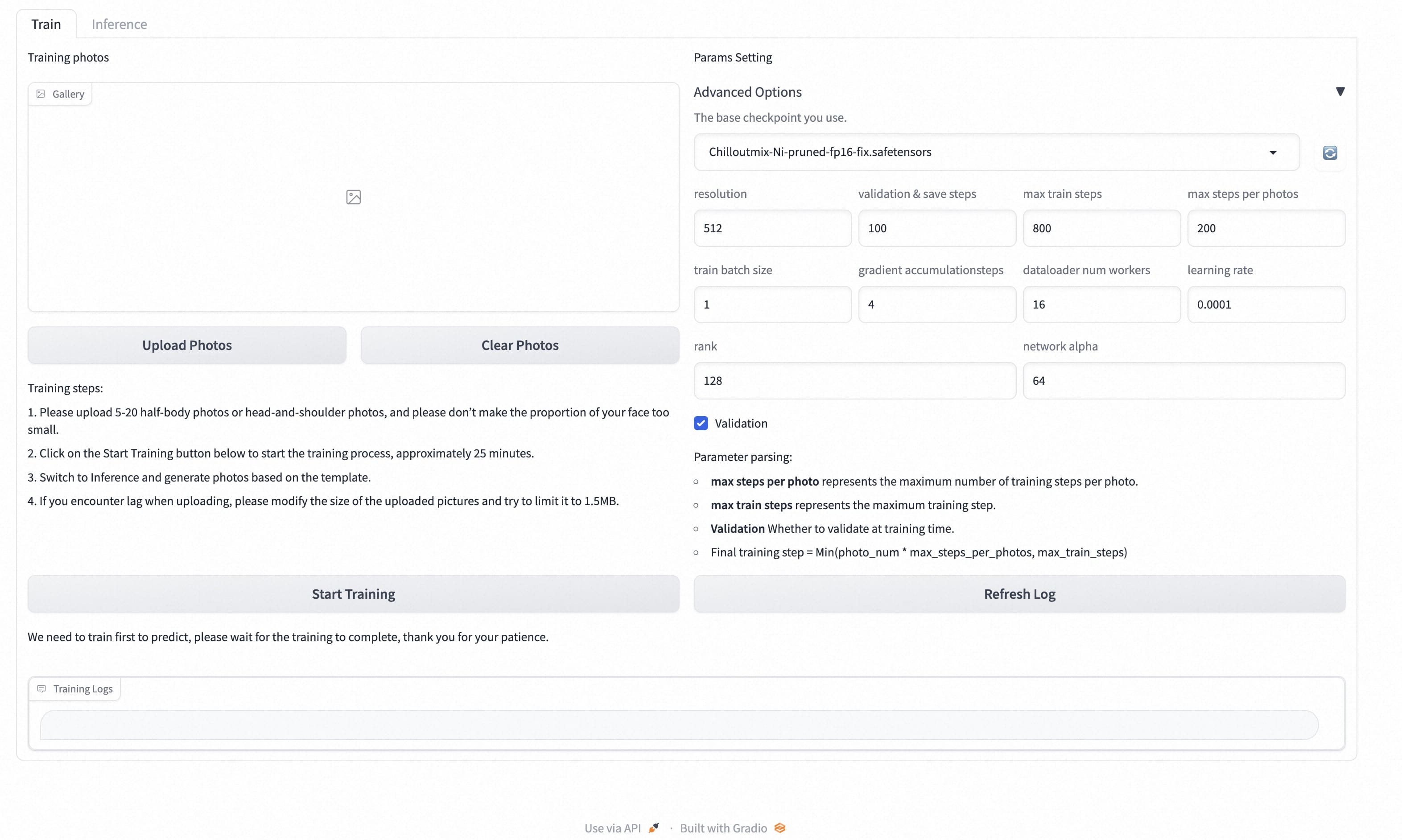Collapse the Advanced Options triangle
This screenshot has width=1402, height=840.
[1340, 92]
